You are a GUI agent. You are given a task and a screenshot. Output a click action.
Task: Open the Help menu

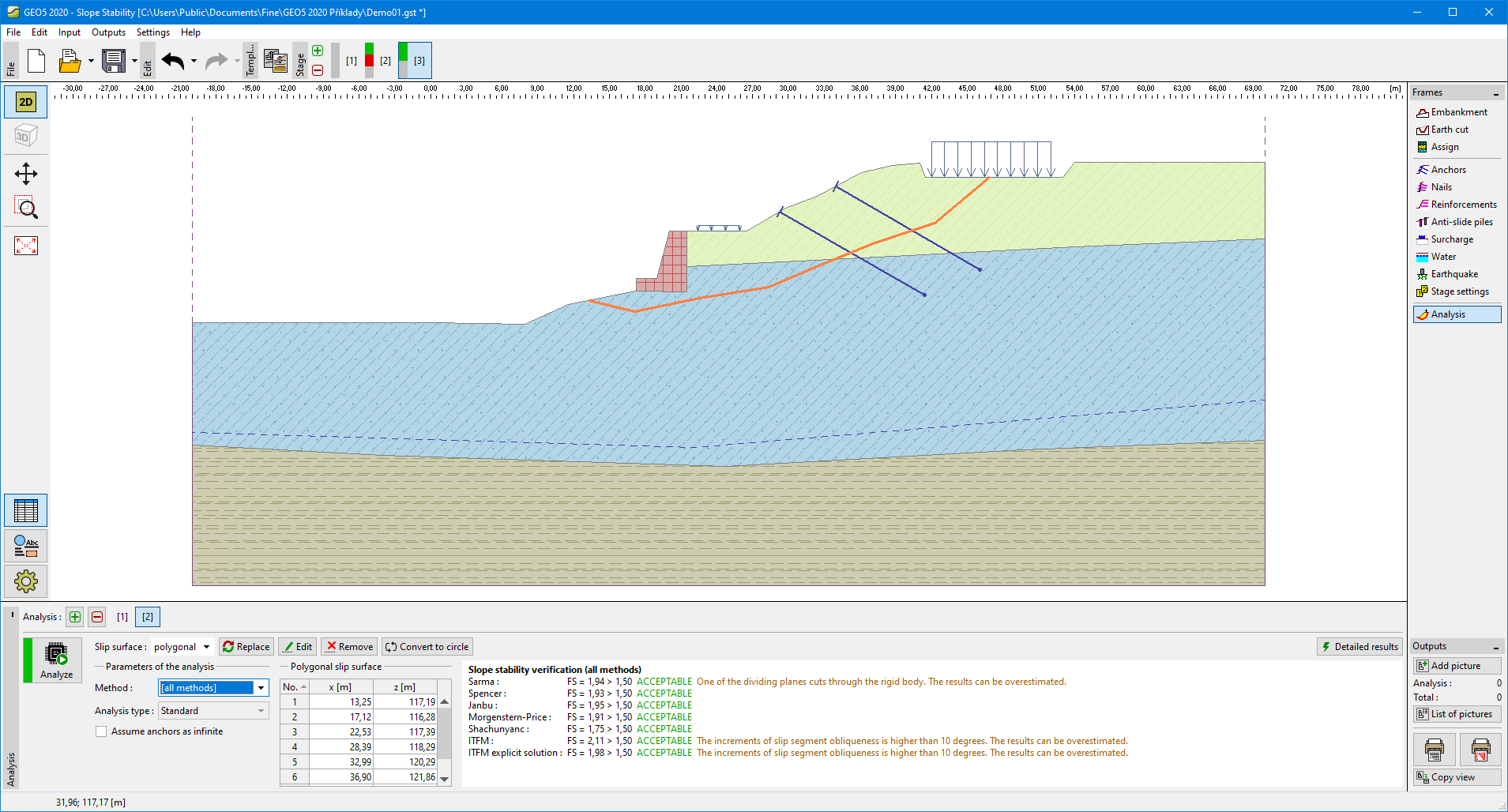click(x=190, y=32)
